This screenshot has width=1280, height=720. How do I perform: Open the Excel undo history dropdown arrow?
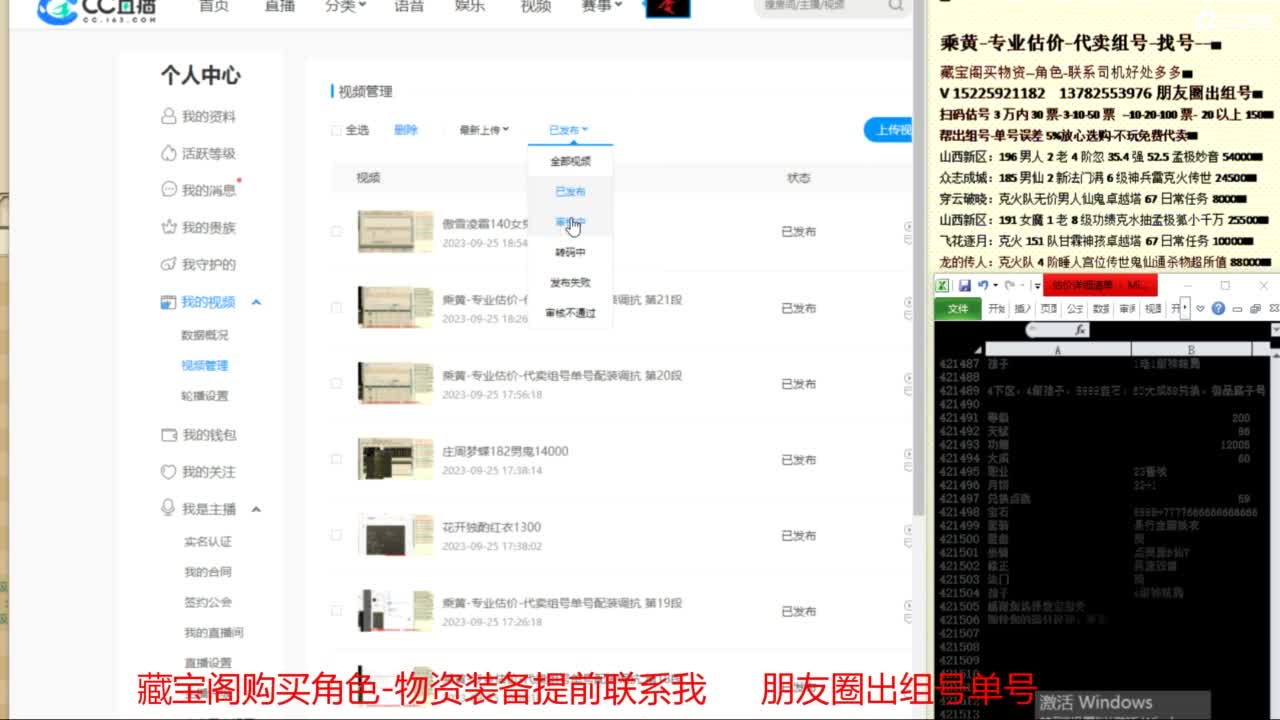[995, 285]
